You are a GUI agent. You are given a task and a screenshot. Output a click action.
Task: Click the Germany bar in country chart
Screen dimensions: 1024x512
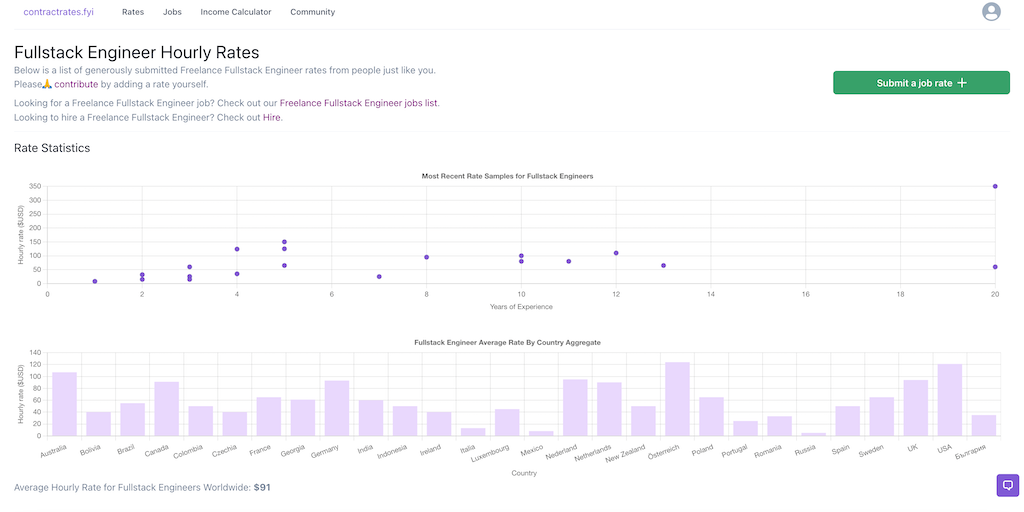coord(337,408)
